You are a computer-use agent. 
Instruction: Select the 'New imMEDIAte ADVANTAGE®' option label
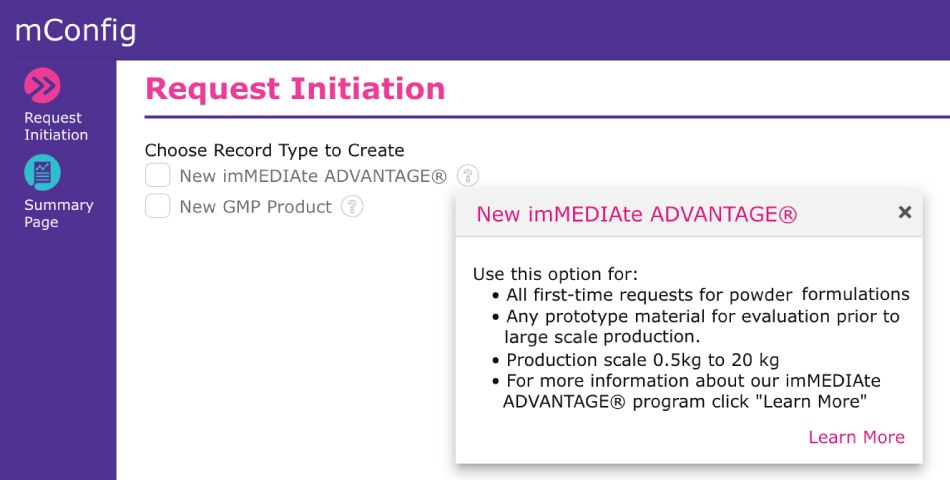pyautogui.click(x=312, y=177)
